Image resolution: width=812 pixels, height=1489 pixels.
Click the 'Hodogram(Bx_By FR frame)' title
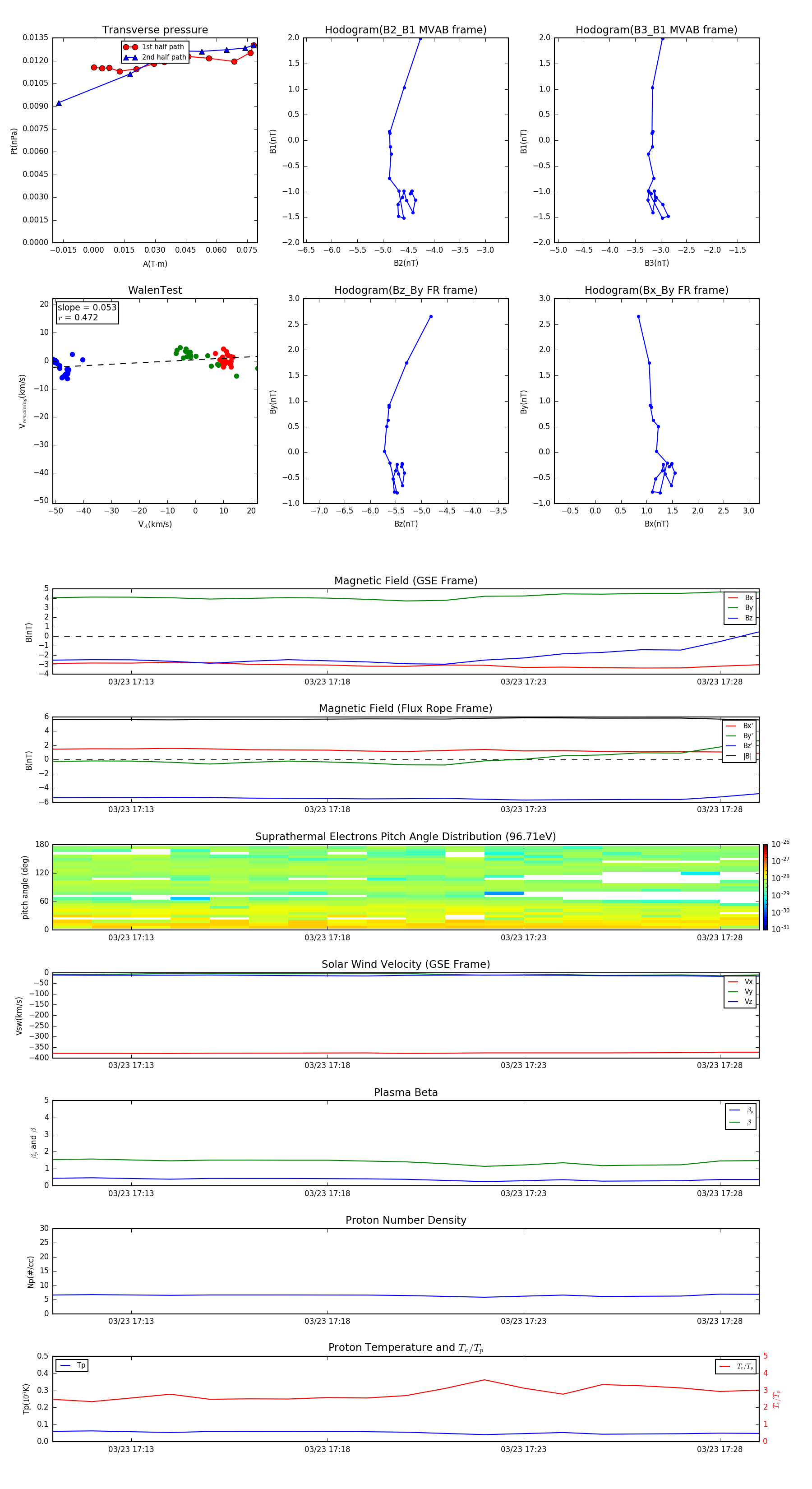[656, 290]
